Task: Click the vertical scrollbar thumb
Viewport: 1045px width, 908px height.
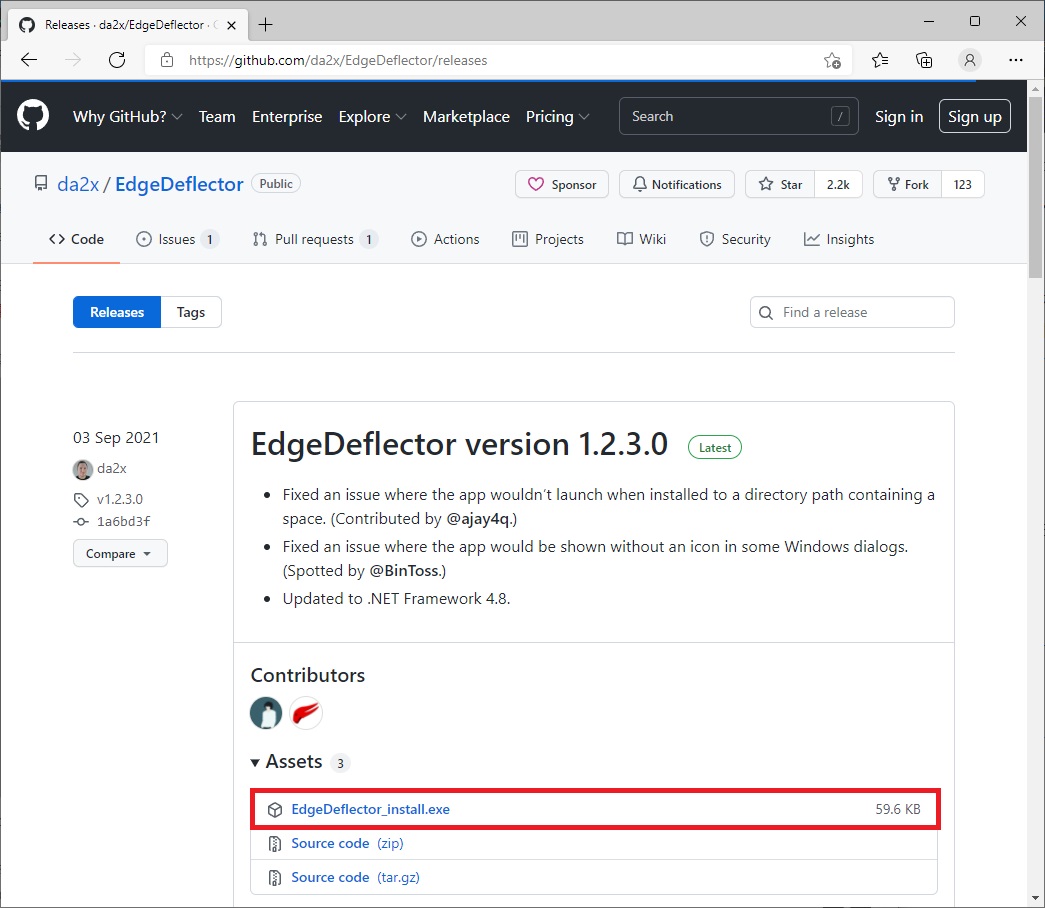Action: (x=1035, y=187)
